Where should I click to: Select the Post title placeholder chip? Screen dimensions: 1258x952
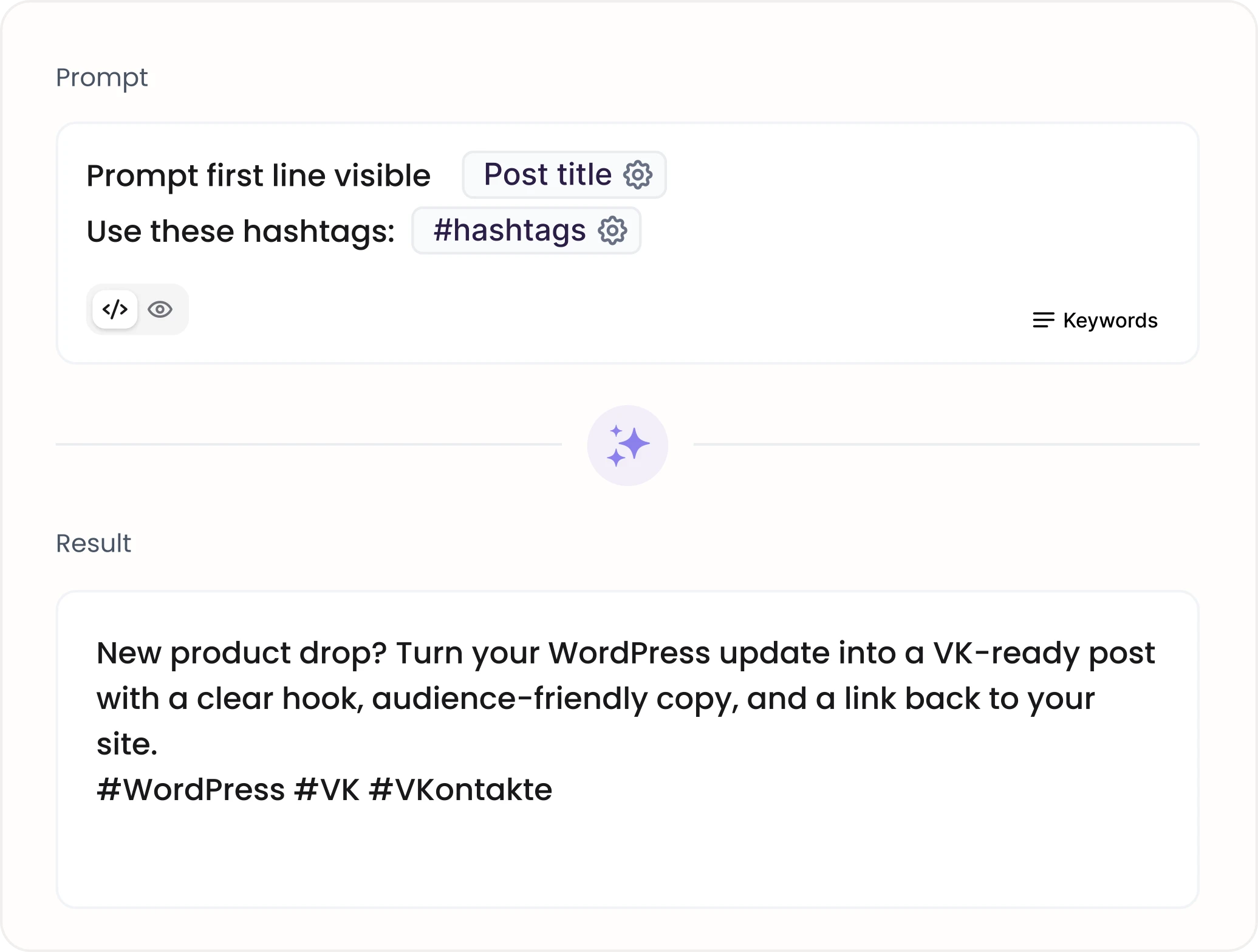564,175
